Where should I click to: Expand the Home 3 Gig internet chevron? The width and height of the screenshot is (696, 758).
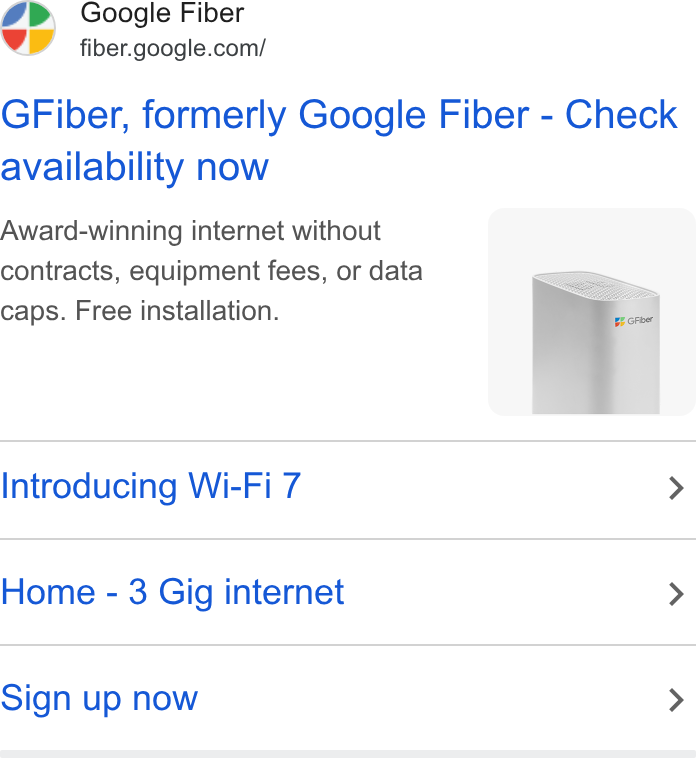676,594
